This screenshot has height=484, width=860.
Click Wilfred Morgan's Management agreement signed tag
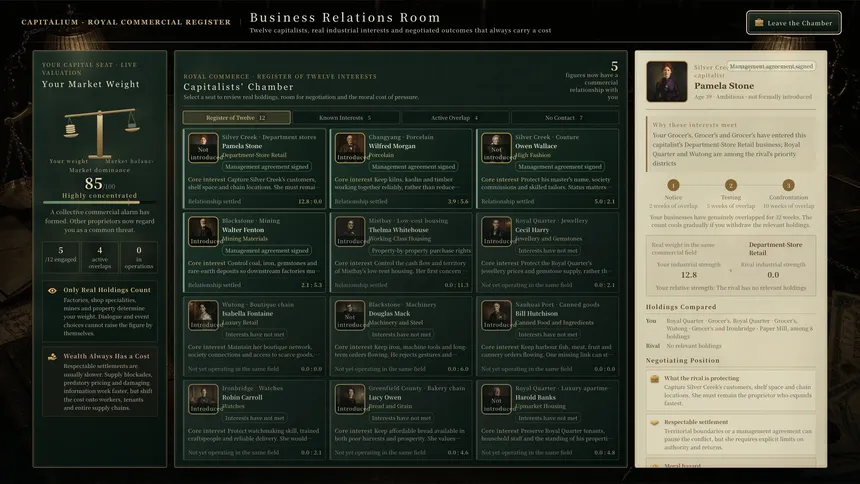click(413, 167)
